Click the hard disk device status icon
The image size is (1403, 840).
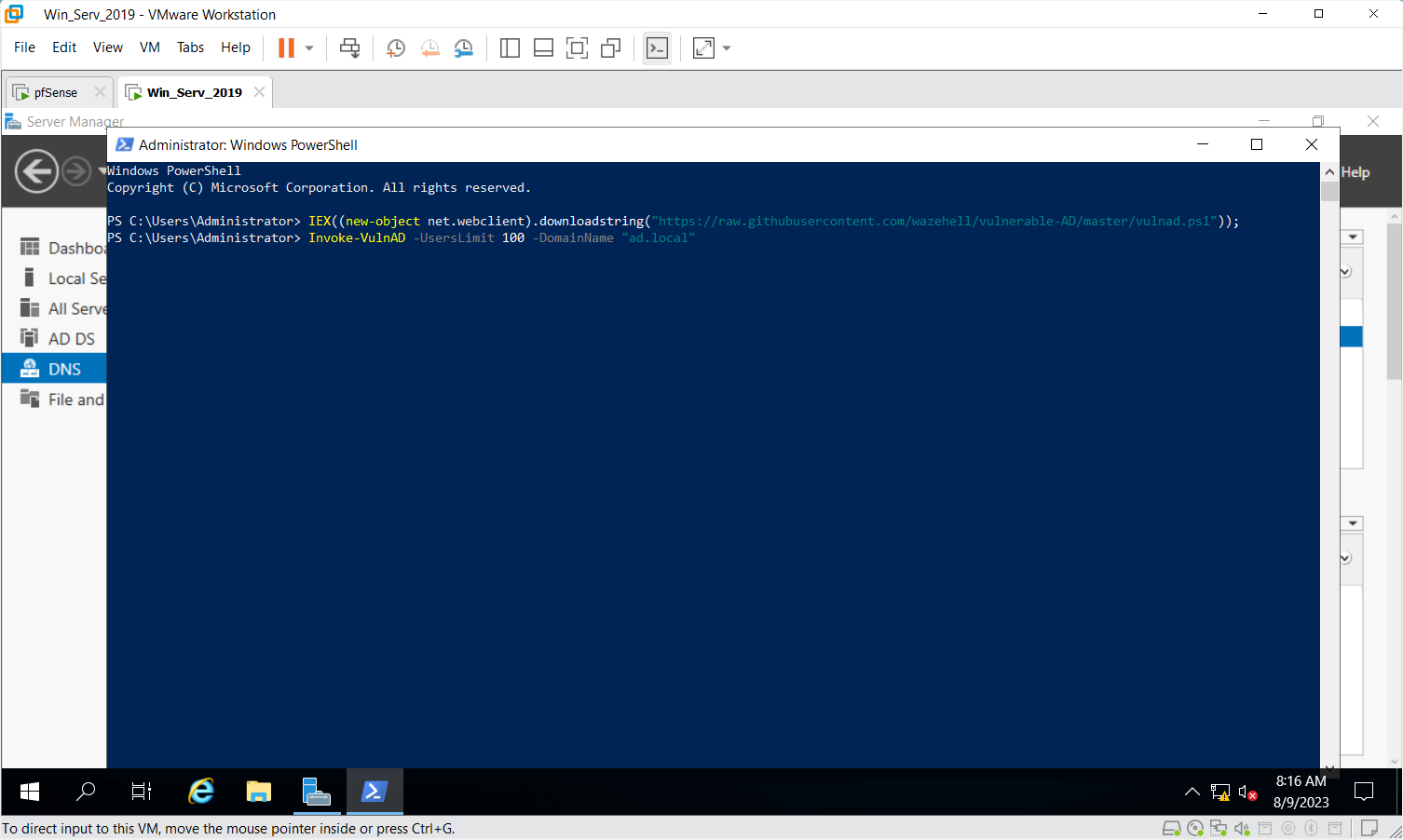tap(1172, 829)
